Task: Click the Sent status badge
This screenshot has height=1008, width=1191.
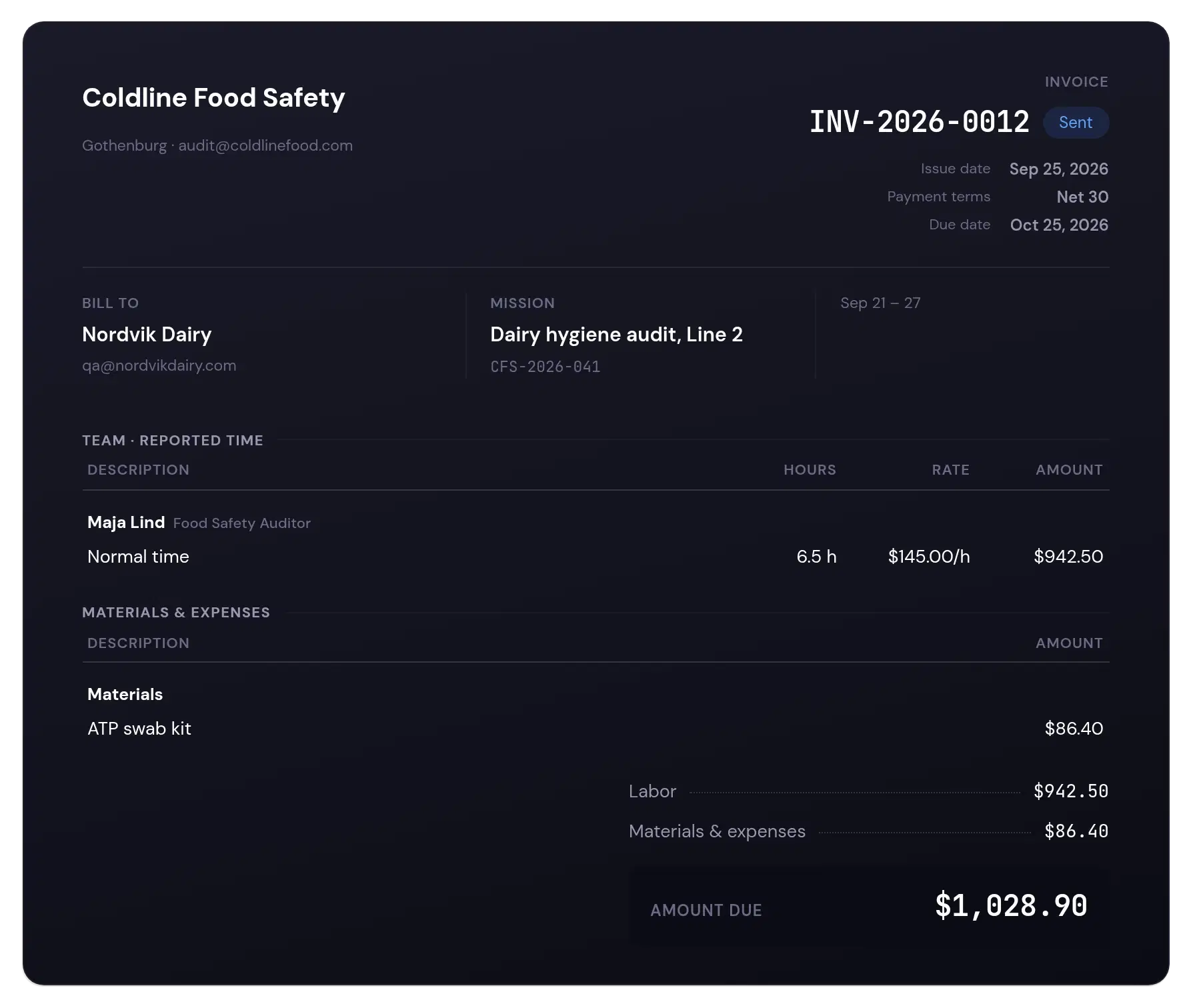Action: click(1076, 123)
